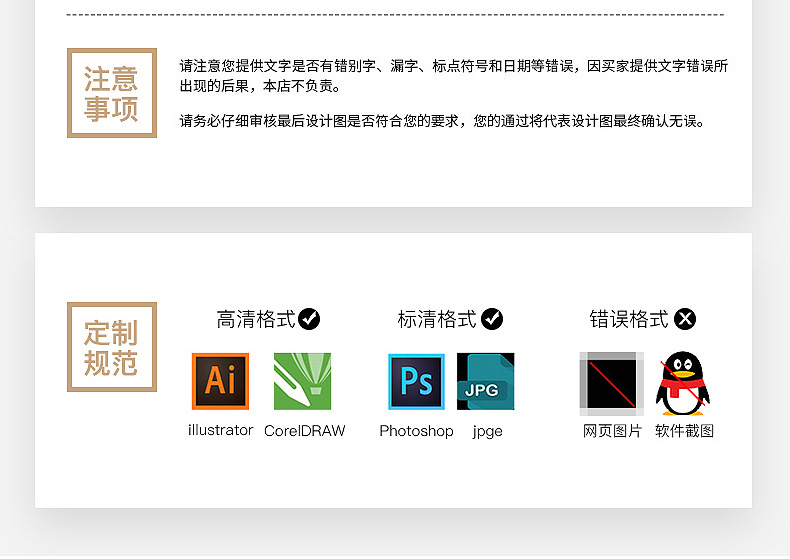The height and width of the screenshot is (559, 790).
Task: Click the Photoshop Ps icon
Action: 416,381
